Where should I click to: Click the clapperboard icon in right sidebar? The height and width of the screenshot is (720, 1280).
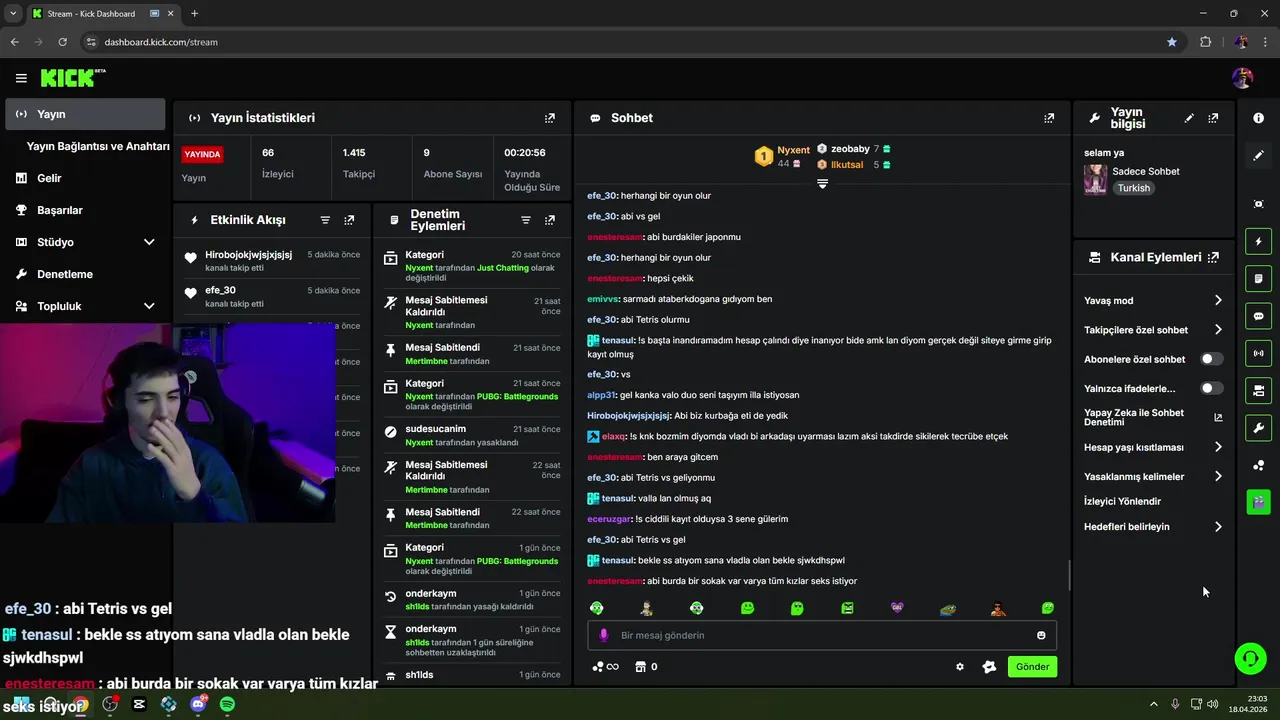tap(1258, 501)
